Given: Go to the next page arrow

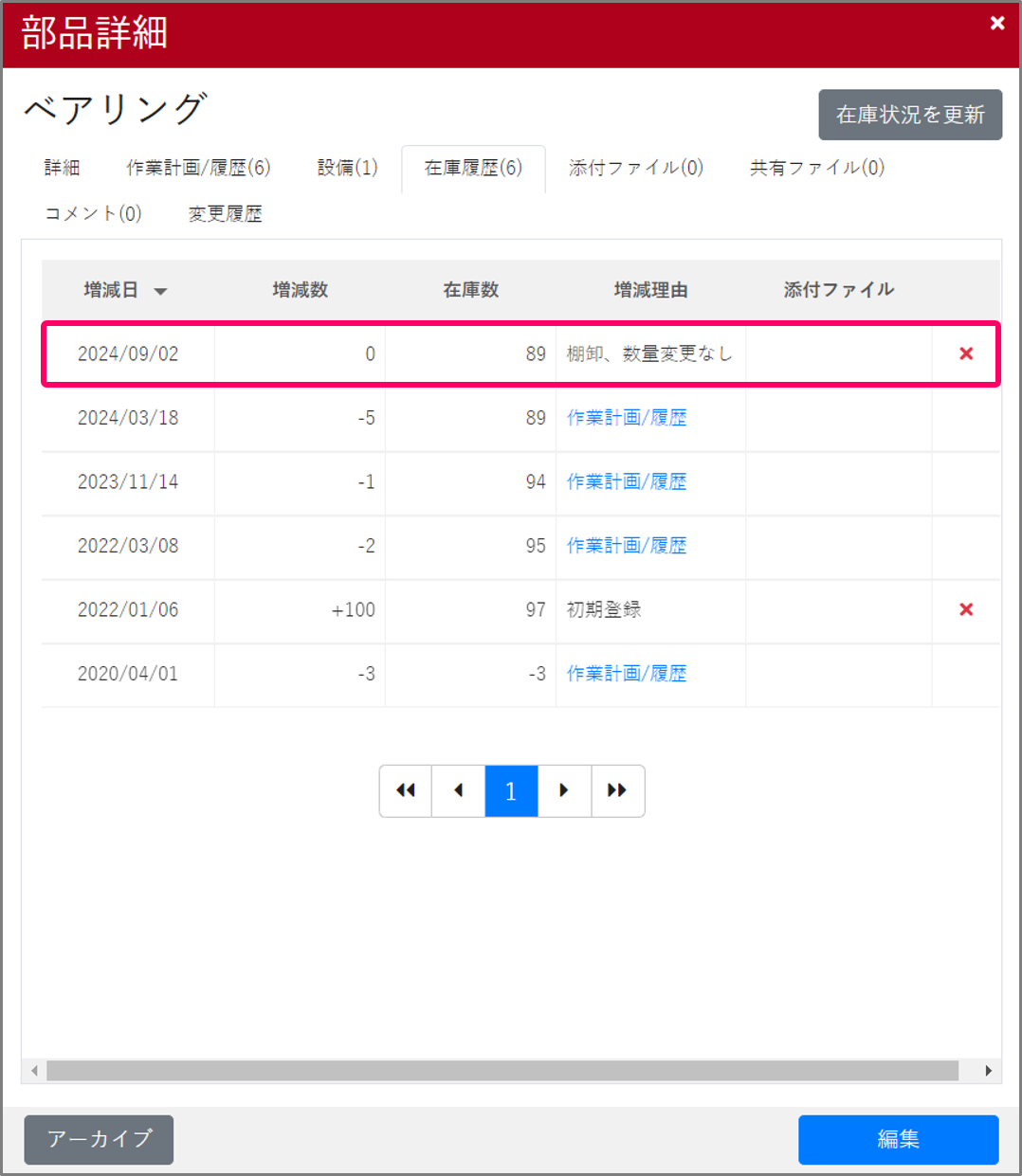Looking at the screenshot, I should click(x=564, y=790).
